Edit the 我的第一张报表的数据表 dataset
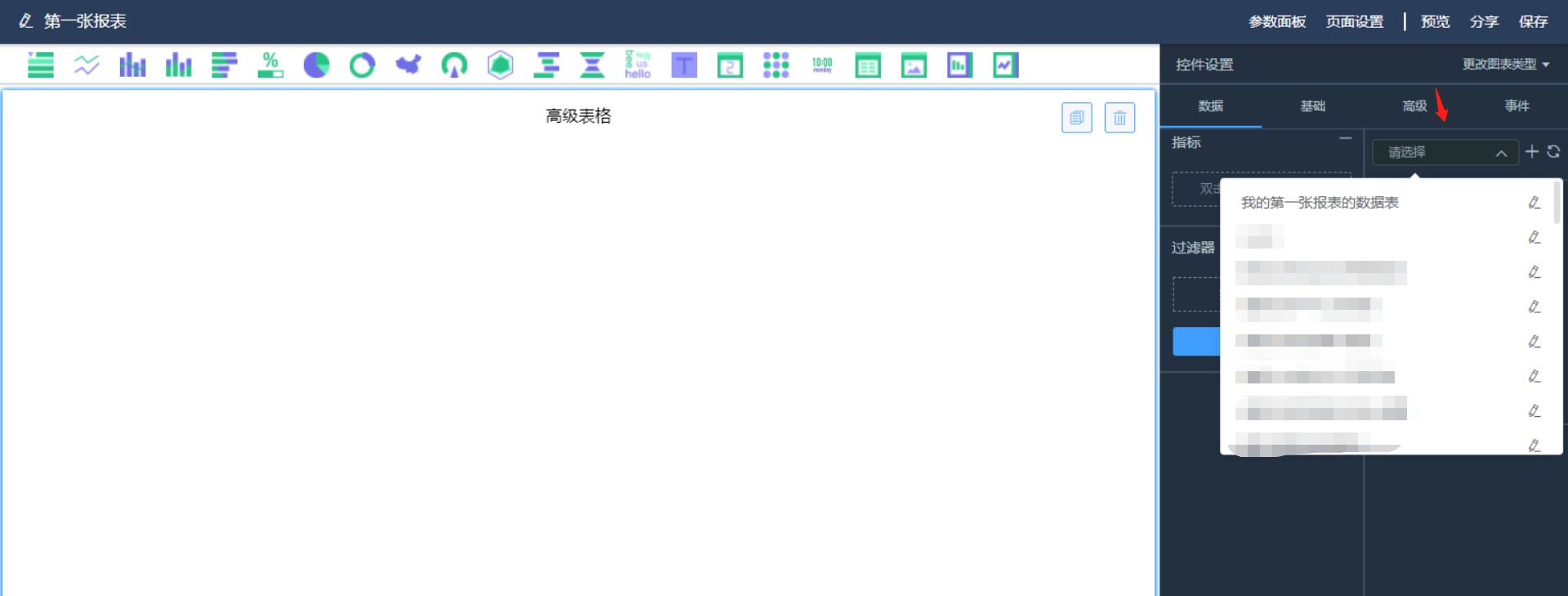The image size is (1568, 596). 1534,203
